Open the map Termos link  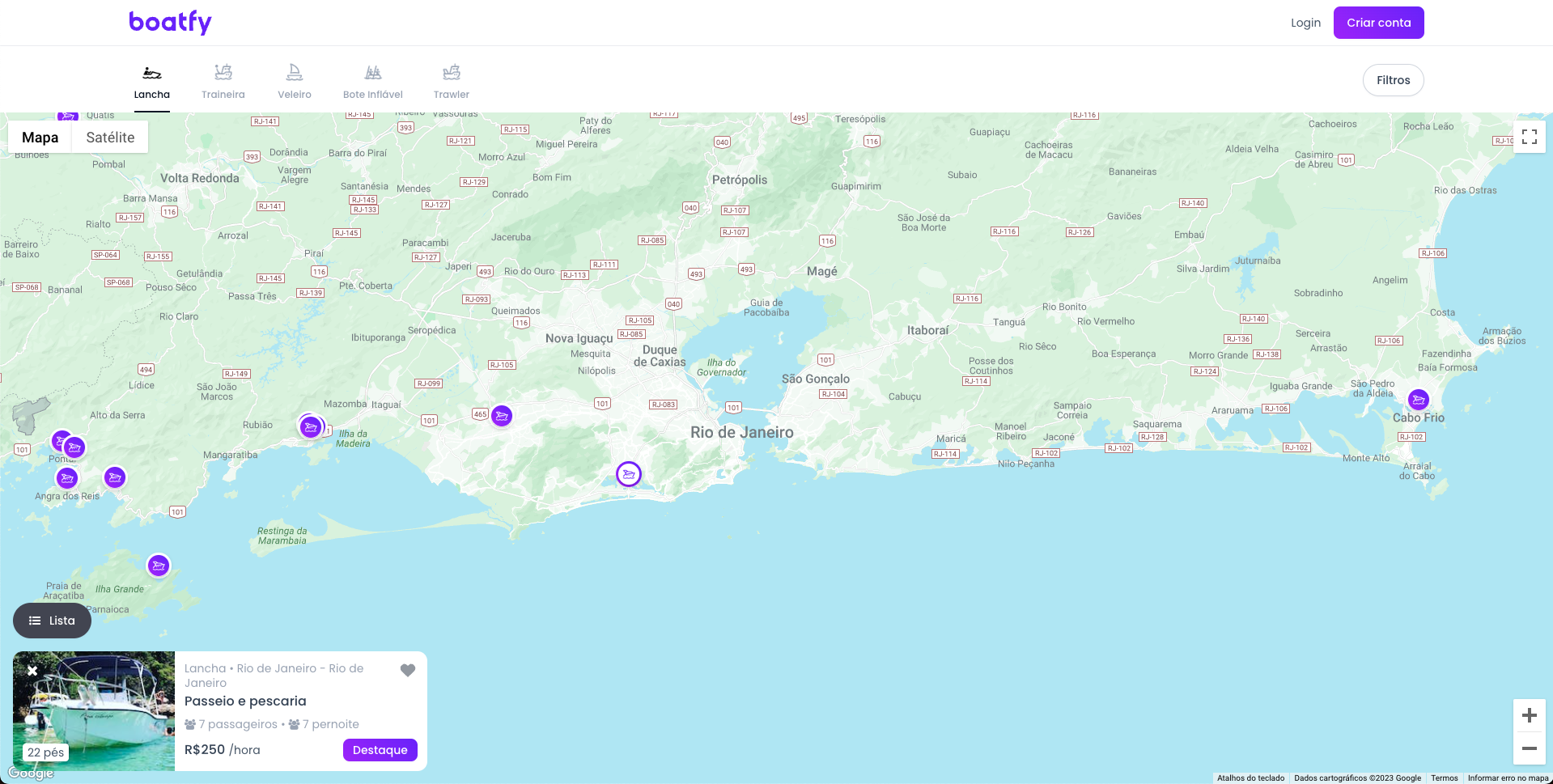point(1444,778)
